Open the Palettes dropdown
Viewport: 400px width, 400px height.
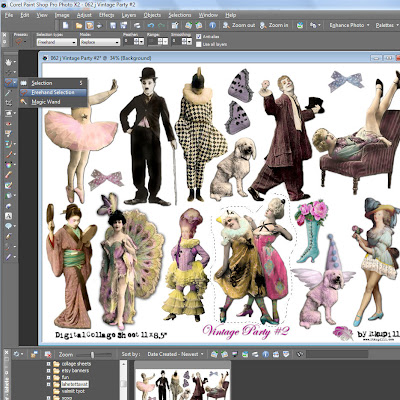pyautogui.click(x=387, y=25)
